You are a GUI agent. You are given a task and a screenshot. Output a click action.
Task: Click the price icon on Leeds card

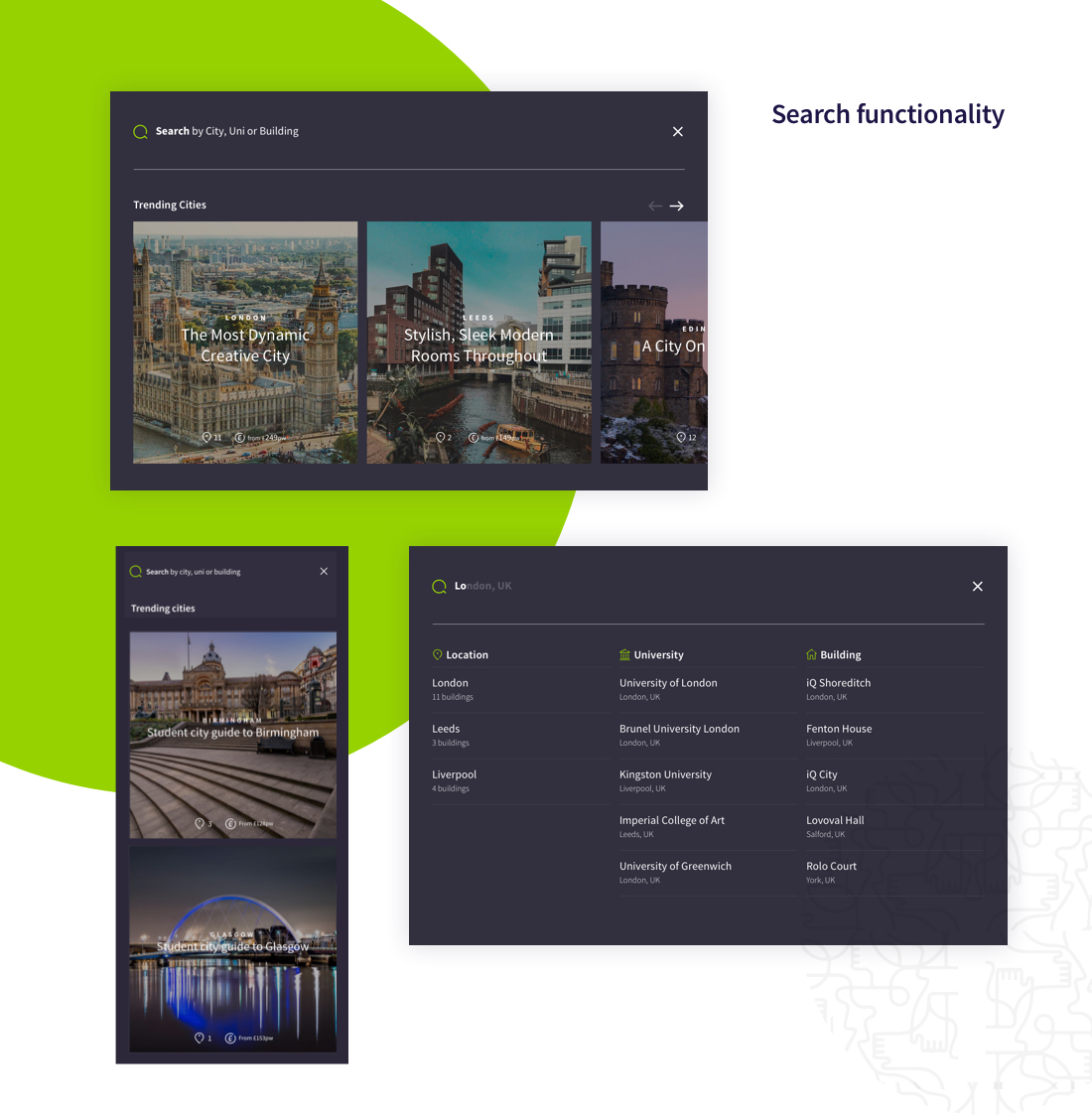[x=474, y=437]
